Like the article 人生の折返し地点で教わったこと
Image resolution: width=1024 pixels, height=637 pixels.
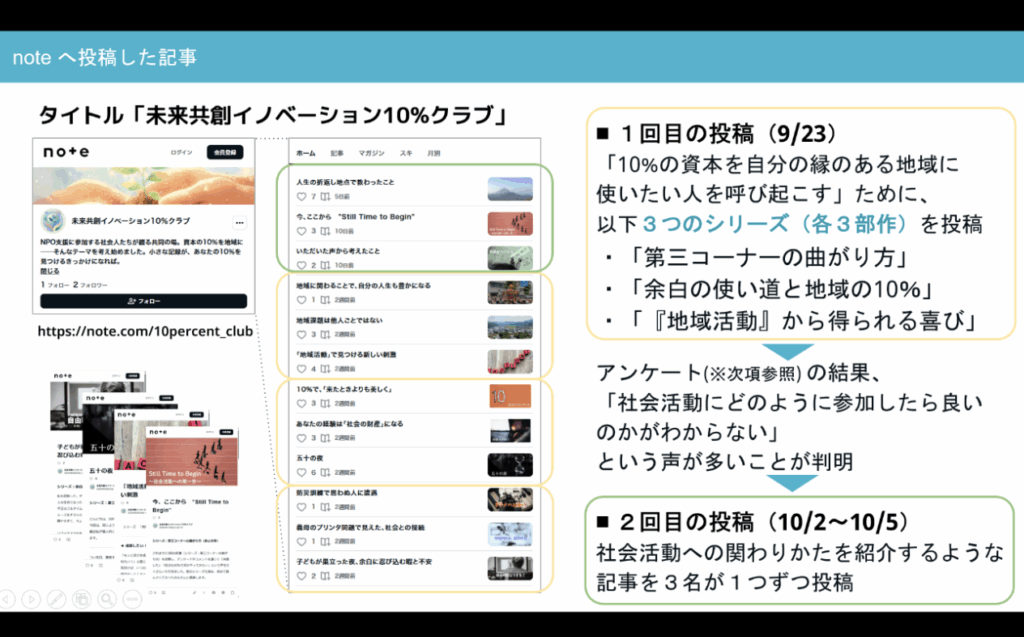pyautogui.click(x=302, y=198)
